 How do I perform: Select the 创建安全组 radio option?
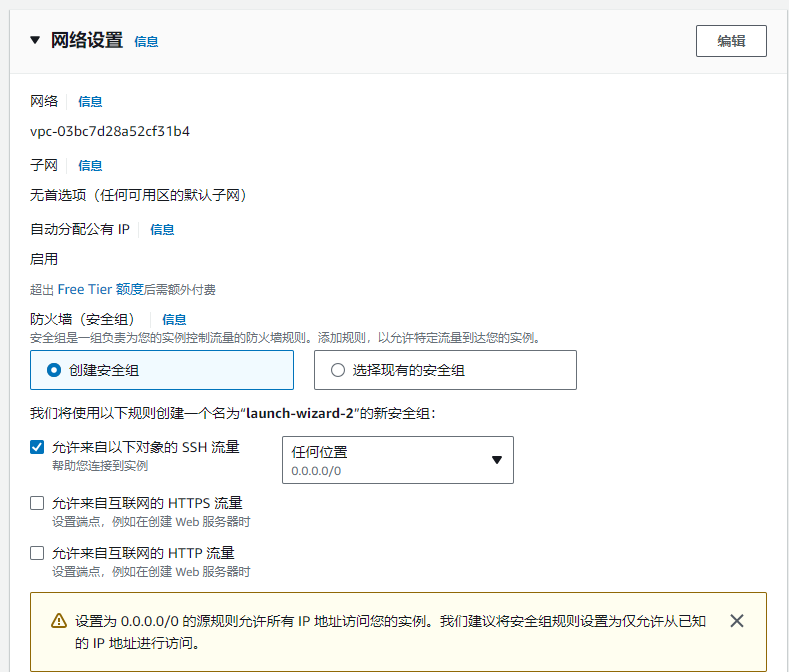pyautogui.click(x=54, y=370)
